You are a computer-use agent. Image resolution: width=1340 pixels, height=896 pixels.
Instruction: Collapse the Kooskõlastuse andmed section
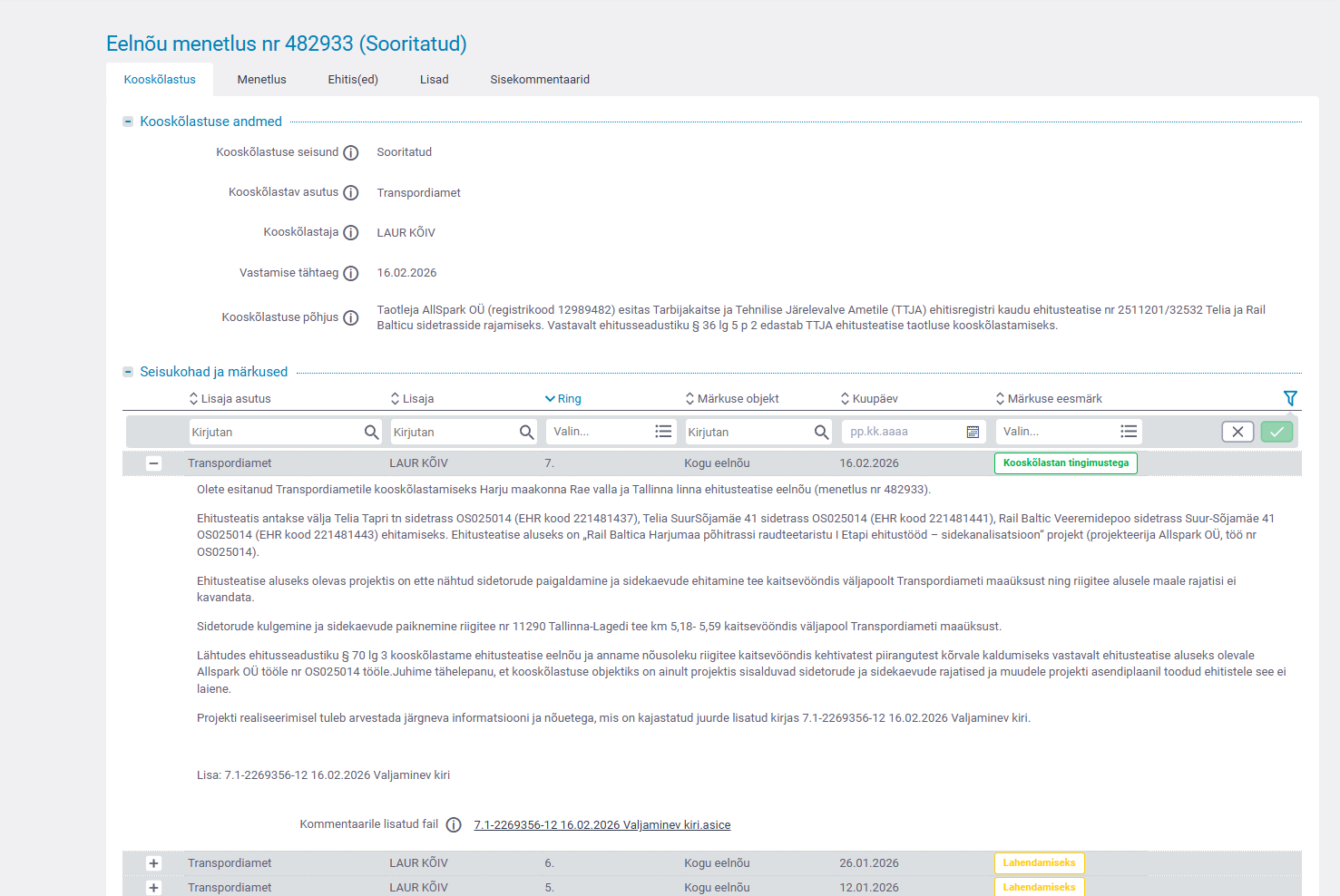(128, 122)
